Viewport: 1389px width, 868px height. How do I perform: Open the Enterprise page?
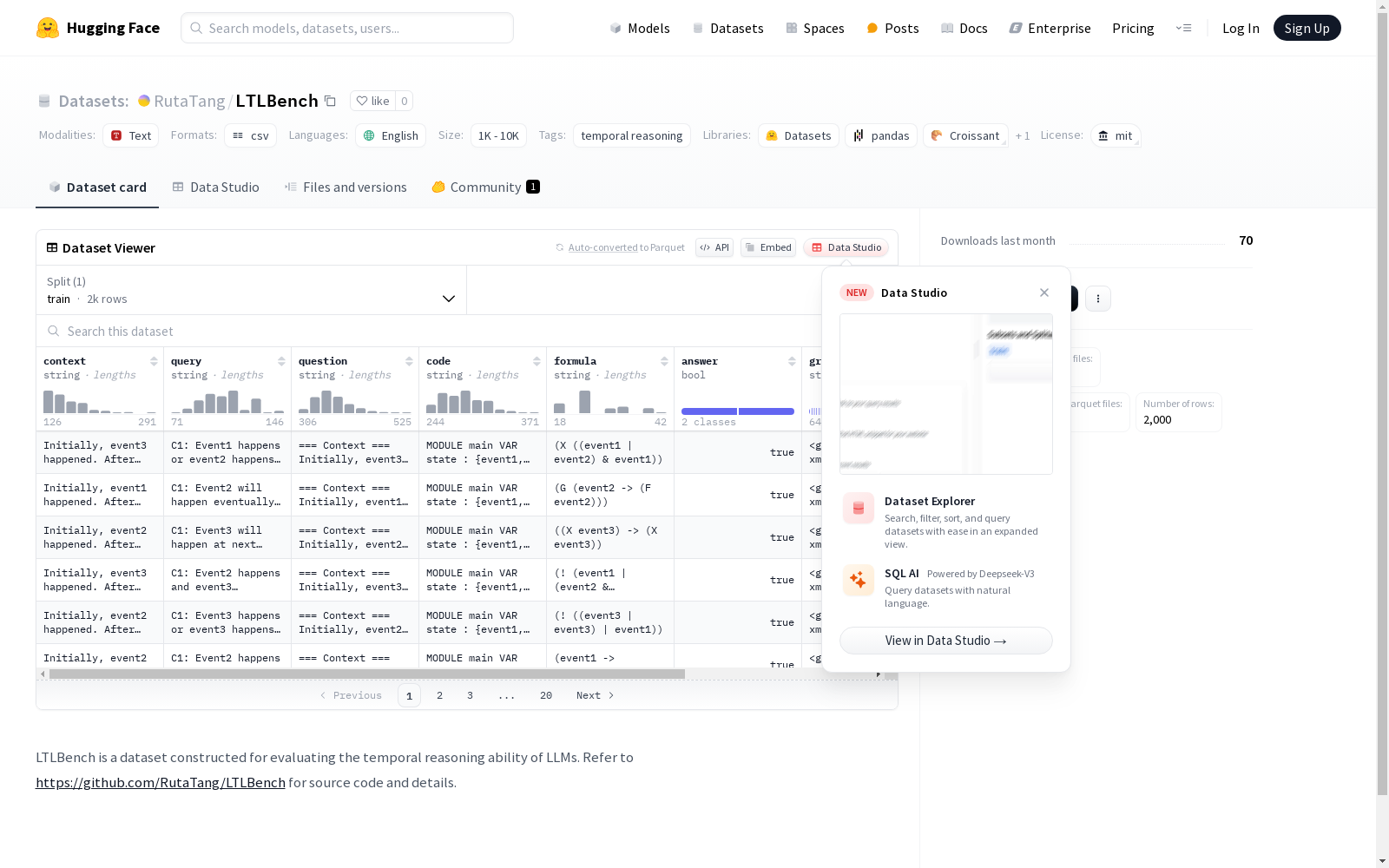[1050, 28]
